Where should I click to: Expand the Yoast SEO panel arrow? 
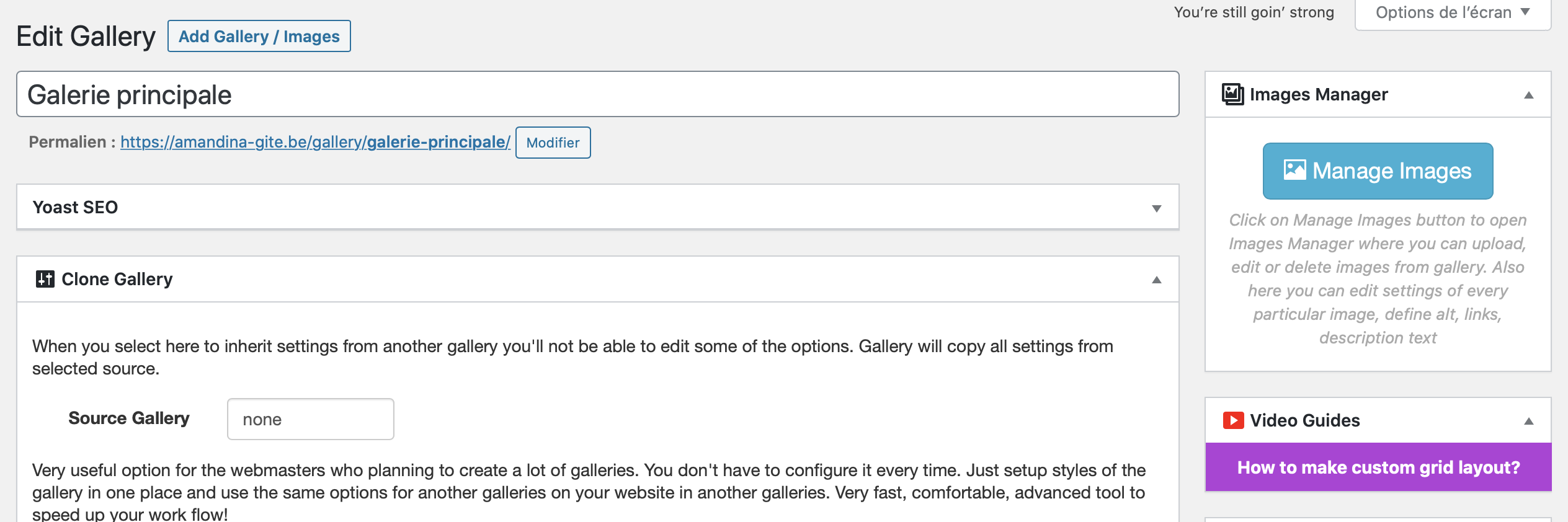point(1156,208)
